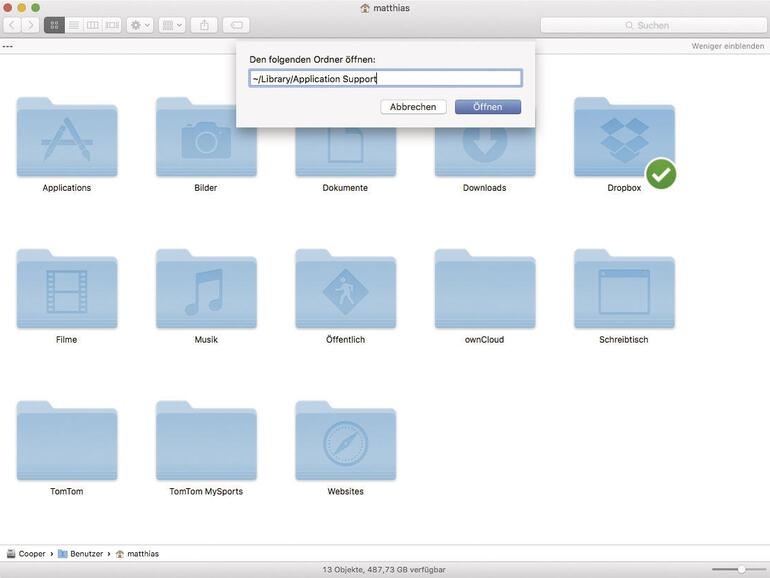Click the Edit Tags toolbar icon

click(x=236, y=25)
